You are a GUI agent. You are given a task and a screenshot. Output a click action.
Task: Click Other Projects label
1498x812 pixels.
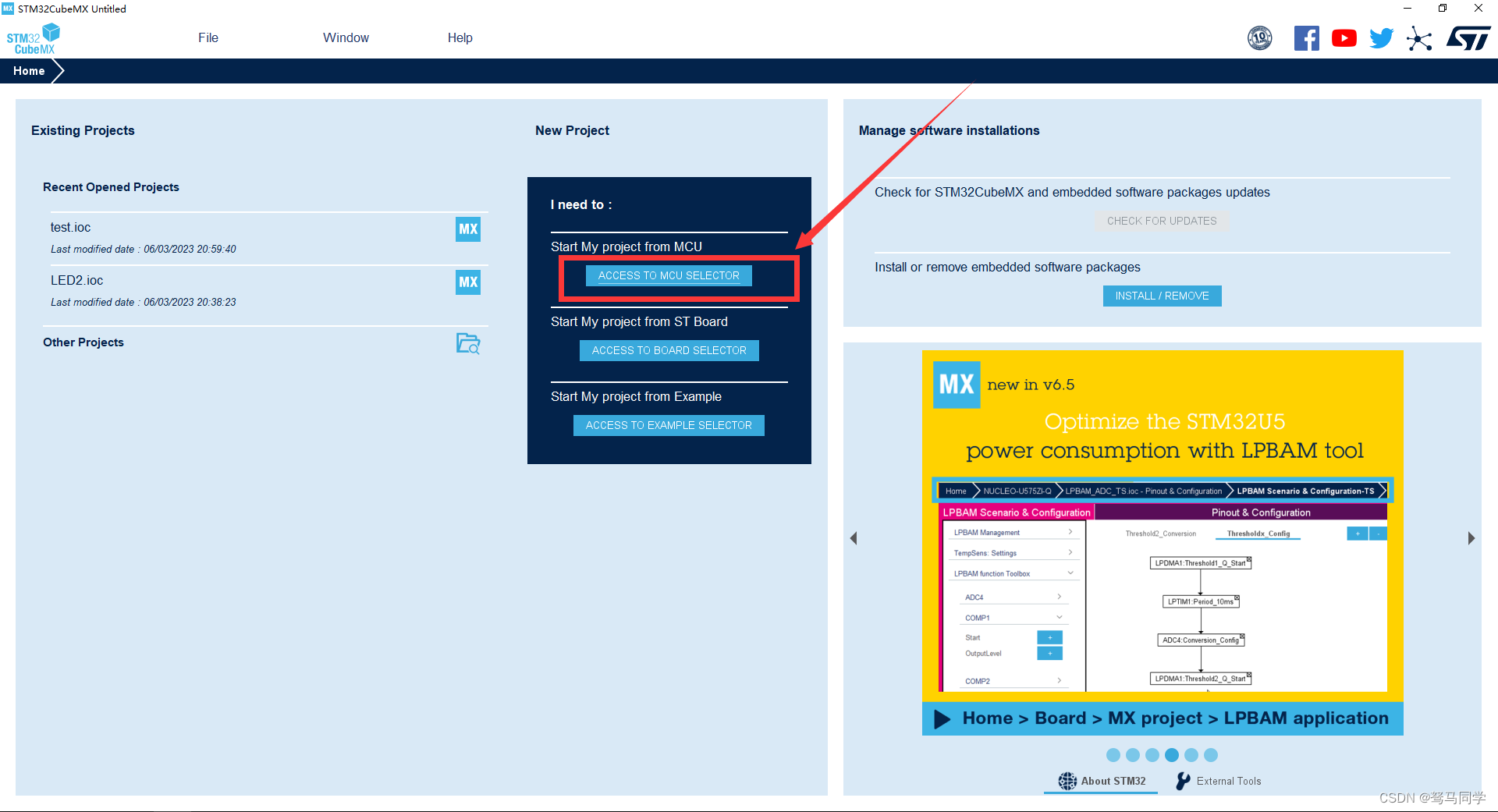83,342
